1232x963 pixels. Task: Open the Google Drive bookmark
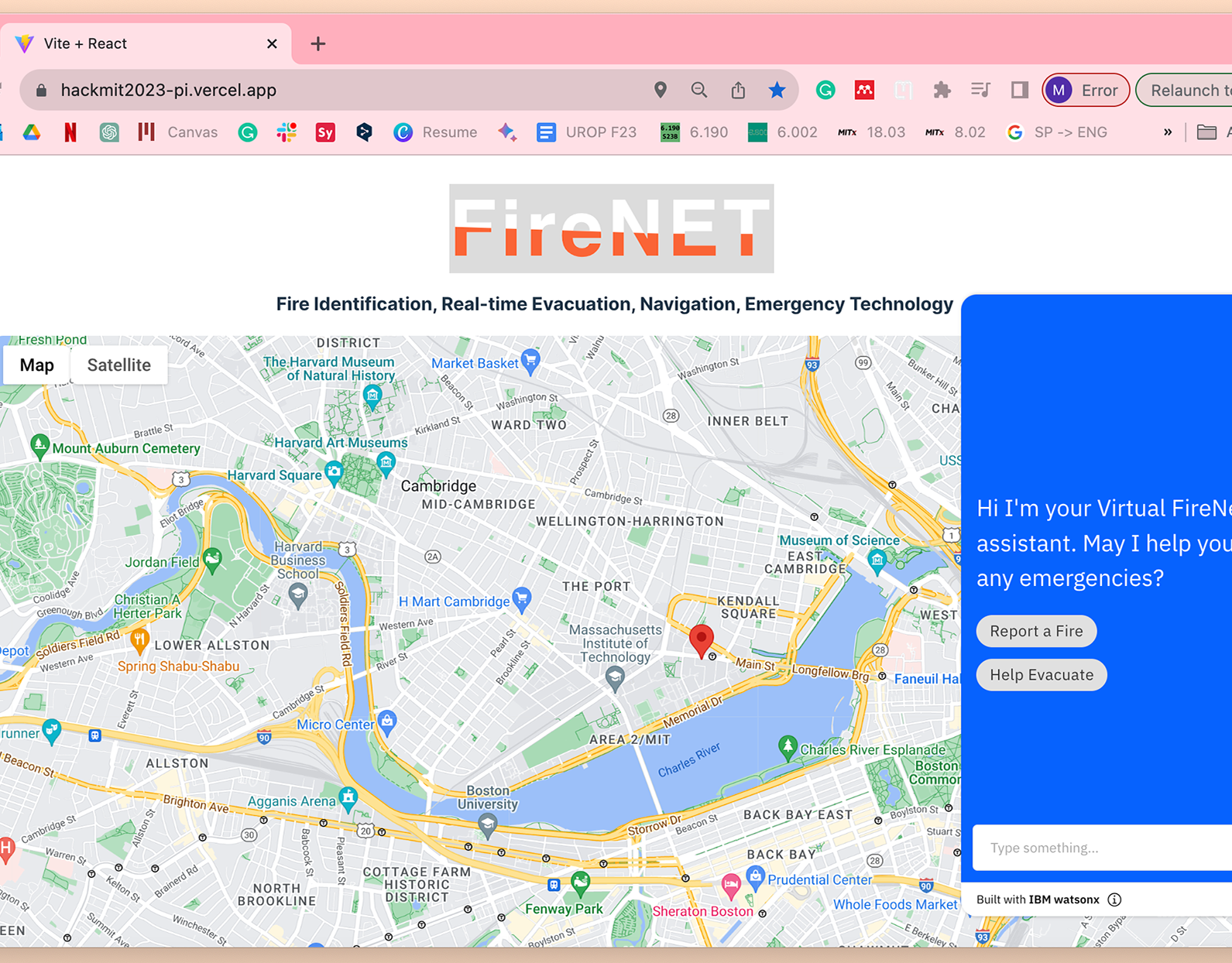32,132
